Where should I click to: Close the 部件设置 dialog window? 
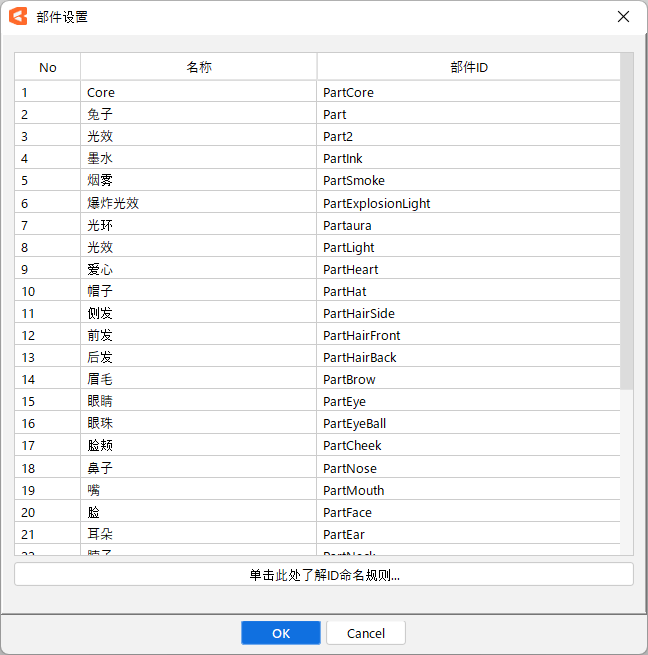pyautogui.click(x=623, y=17)
